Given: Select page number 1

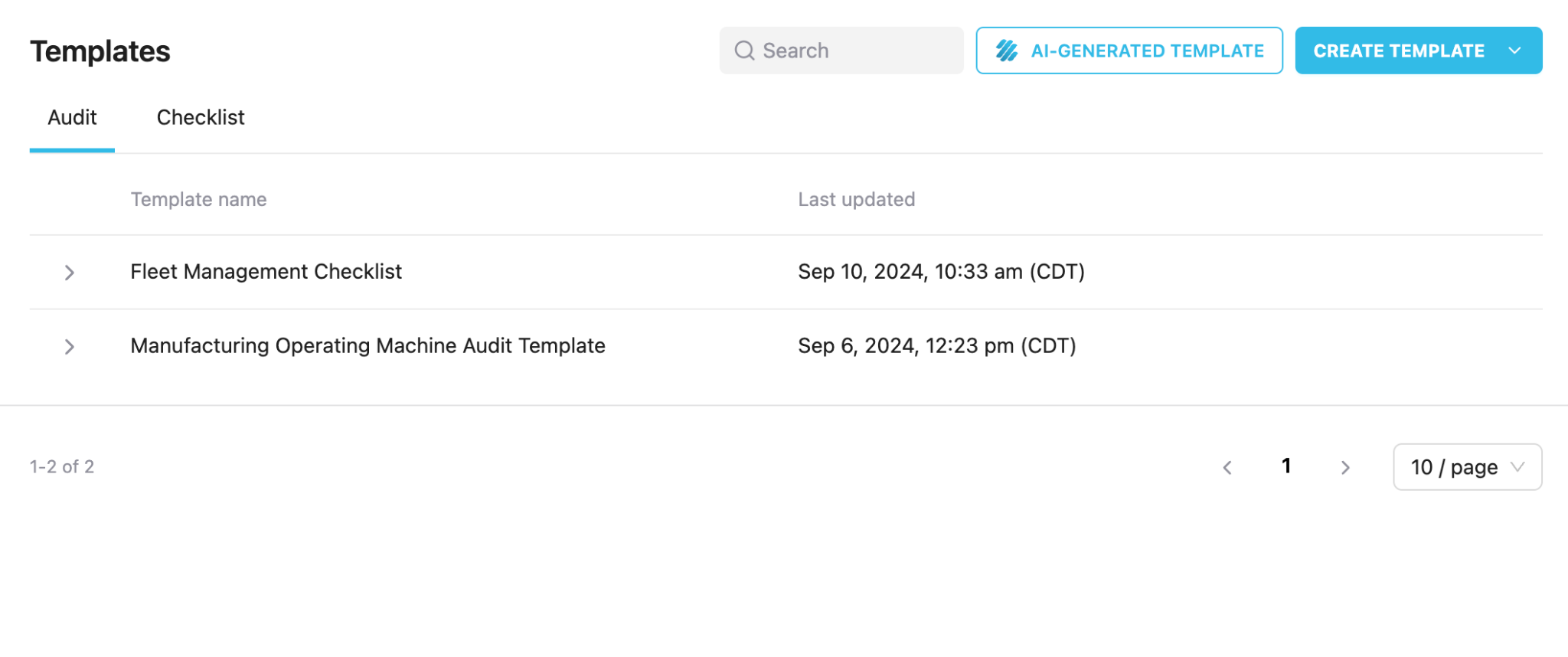Looking at the screenshot, I should 1286,466.
